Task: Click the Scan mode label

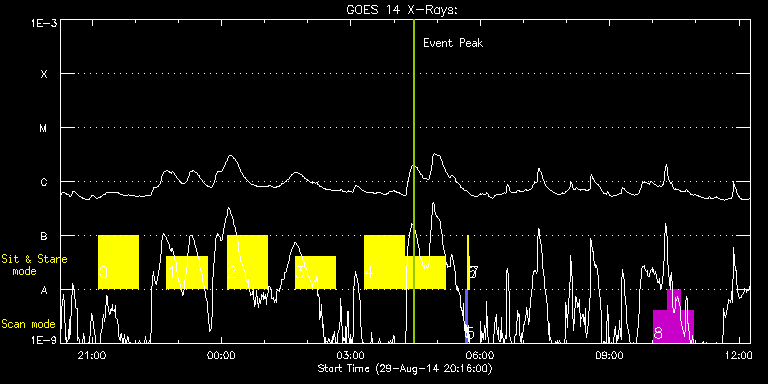Action: [28, 324]
